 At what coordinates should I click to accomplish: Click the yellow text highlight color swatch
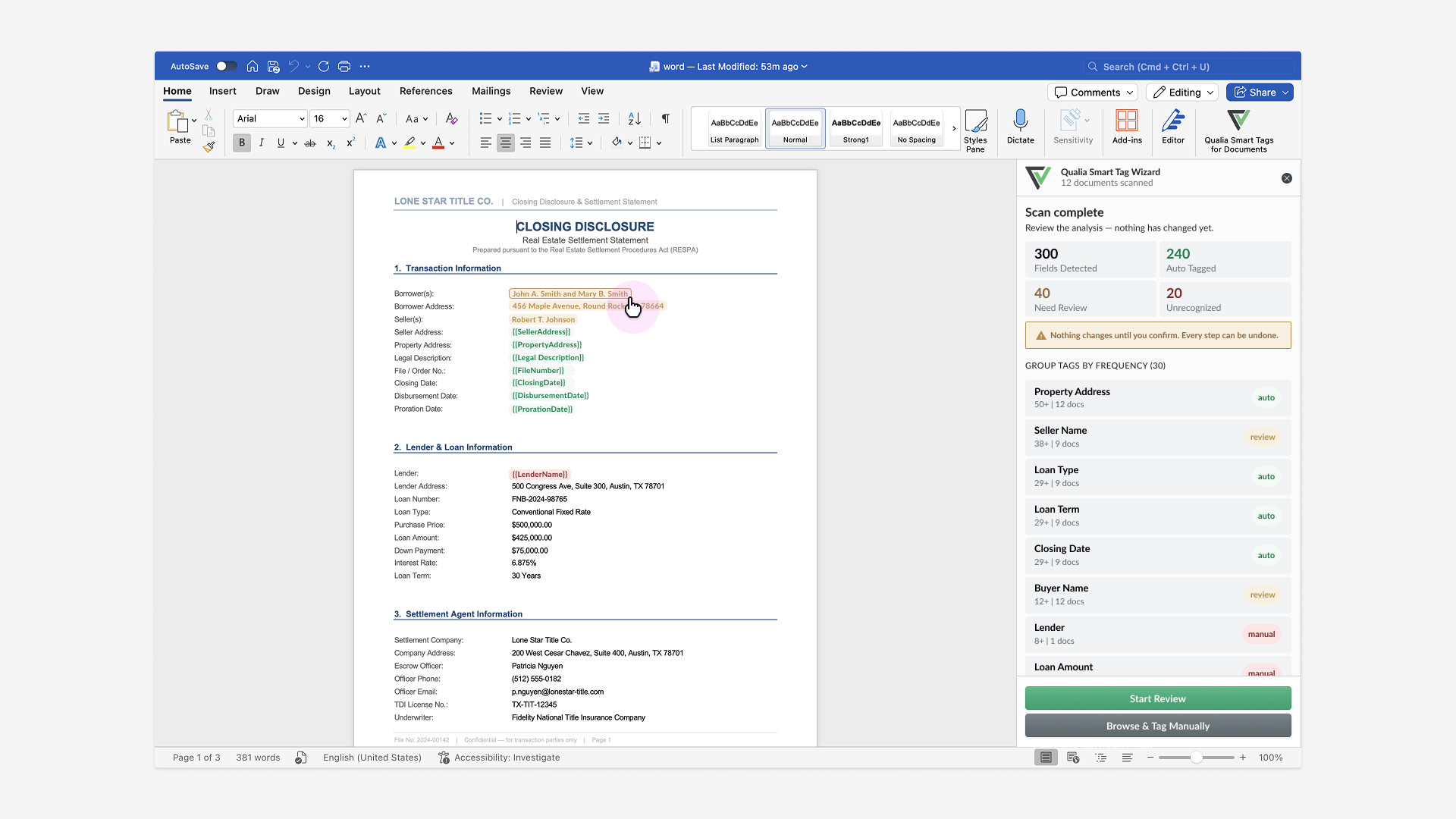[409, 143]
